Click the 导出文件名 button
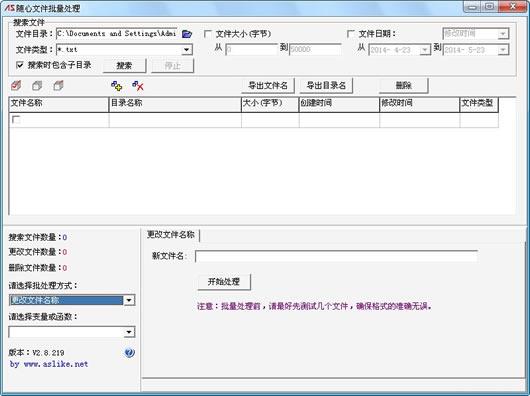This screenshot has width=530, height=396. [x=268, y=85]
